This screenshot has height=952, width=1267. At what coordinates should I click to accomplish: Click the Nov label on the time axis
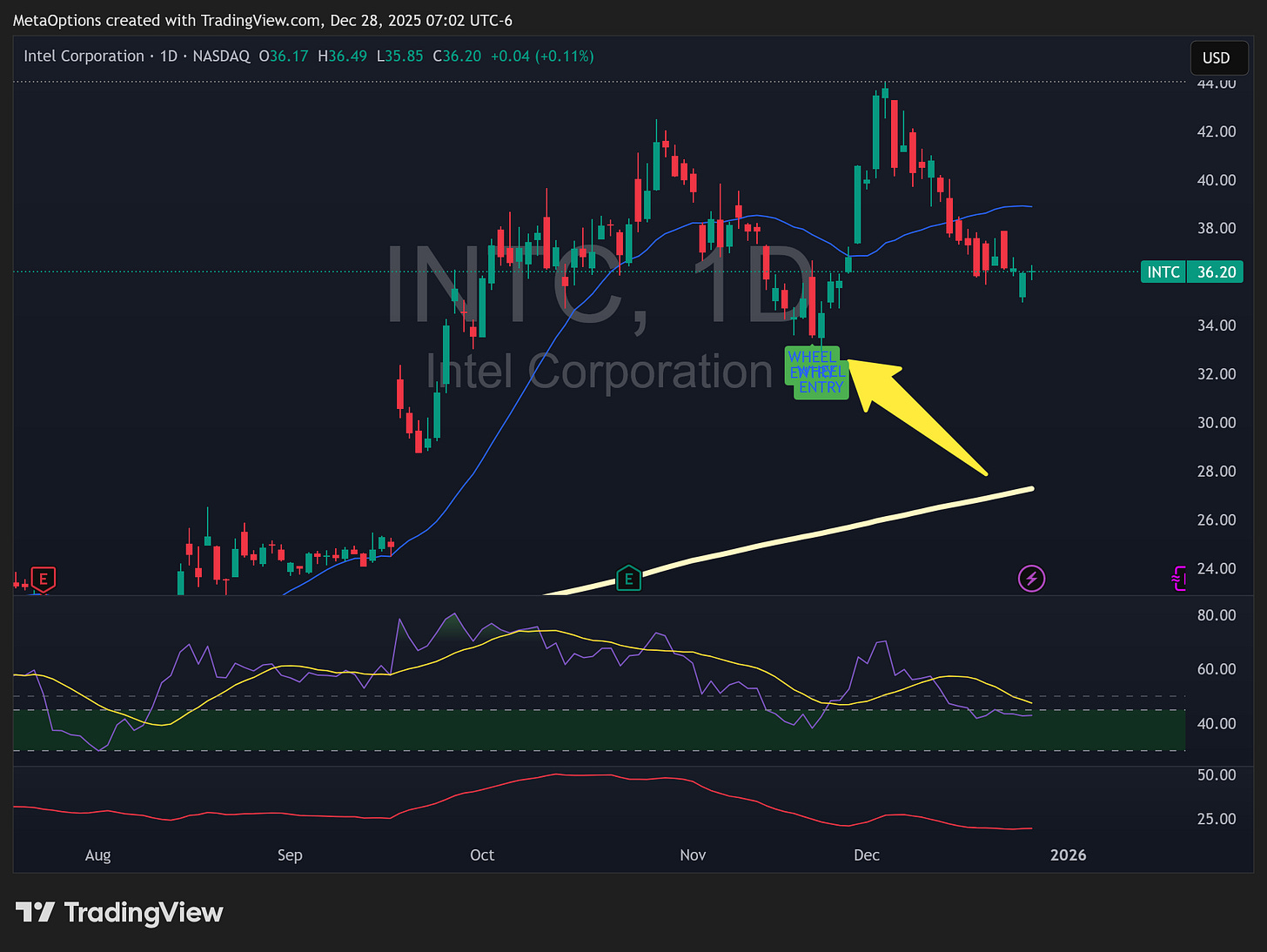tap(692, 855)
